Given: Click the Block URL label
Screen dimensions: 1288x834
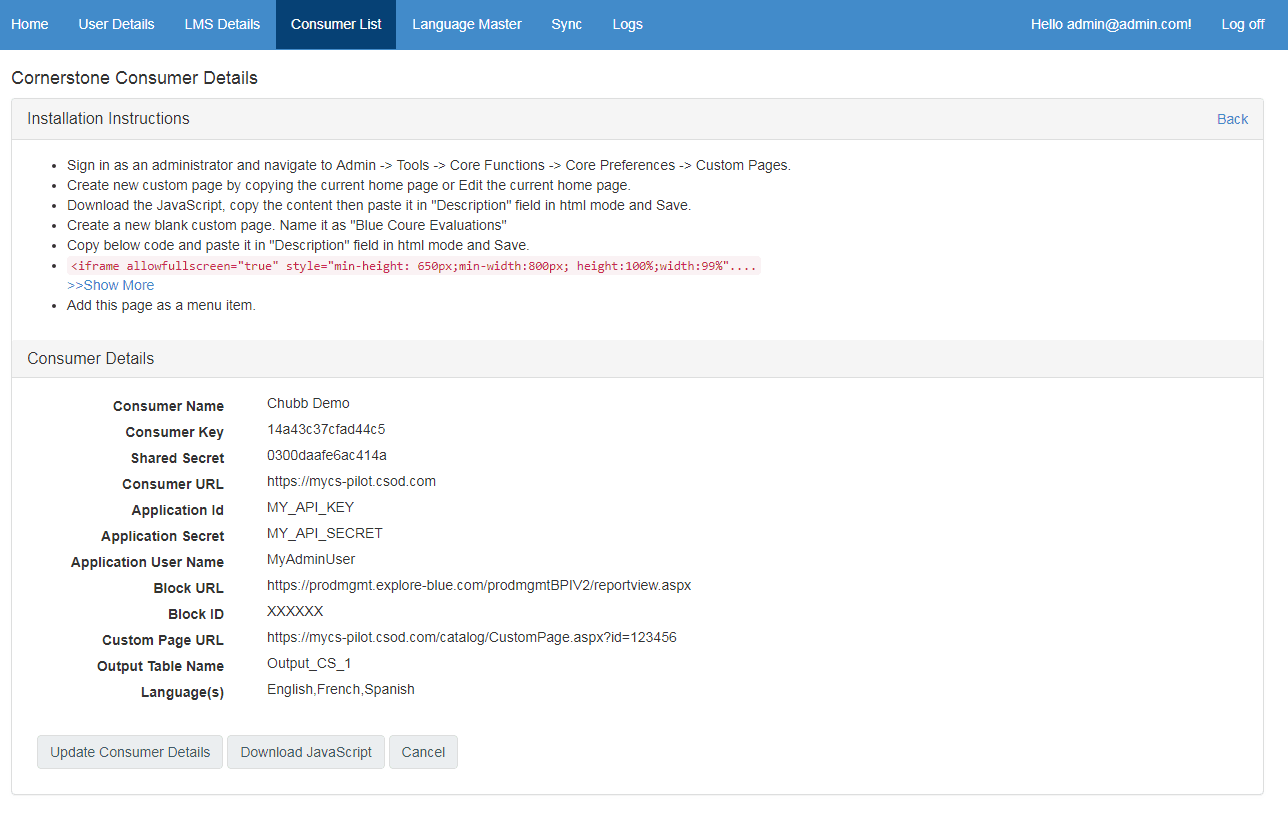Looking at the screenshot, I should [189, 588].
